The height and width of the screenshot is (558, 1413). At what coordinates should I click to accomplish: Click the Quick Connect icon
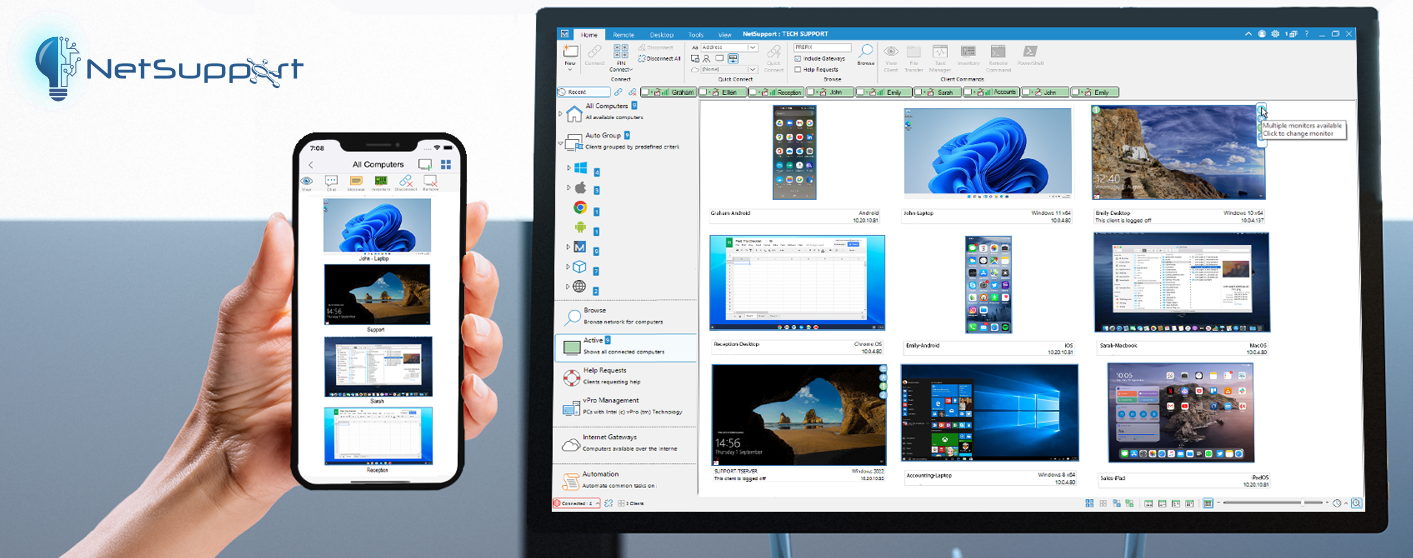pos(773,56)
